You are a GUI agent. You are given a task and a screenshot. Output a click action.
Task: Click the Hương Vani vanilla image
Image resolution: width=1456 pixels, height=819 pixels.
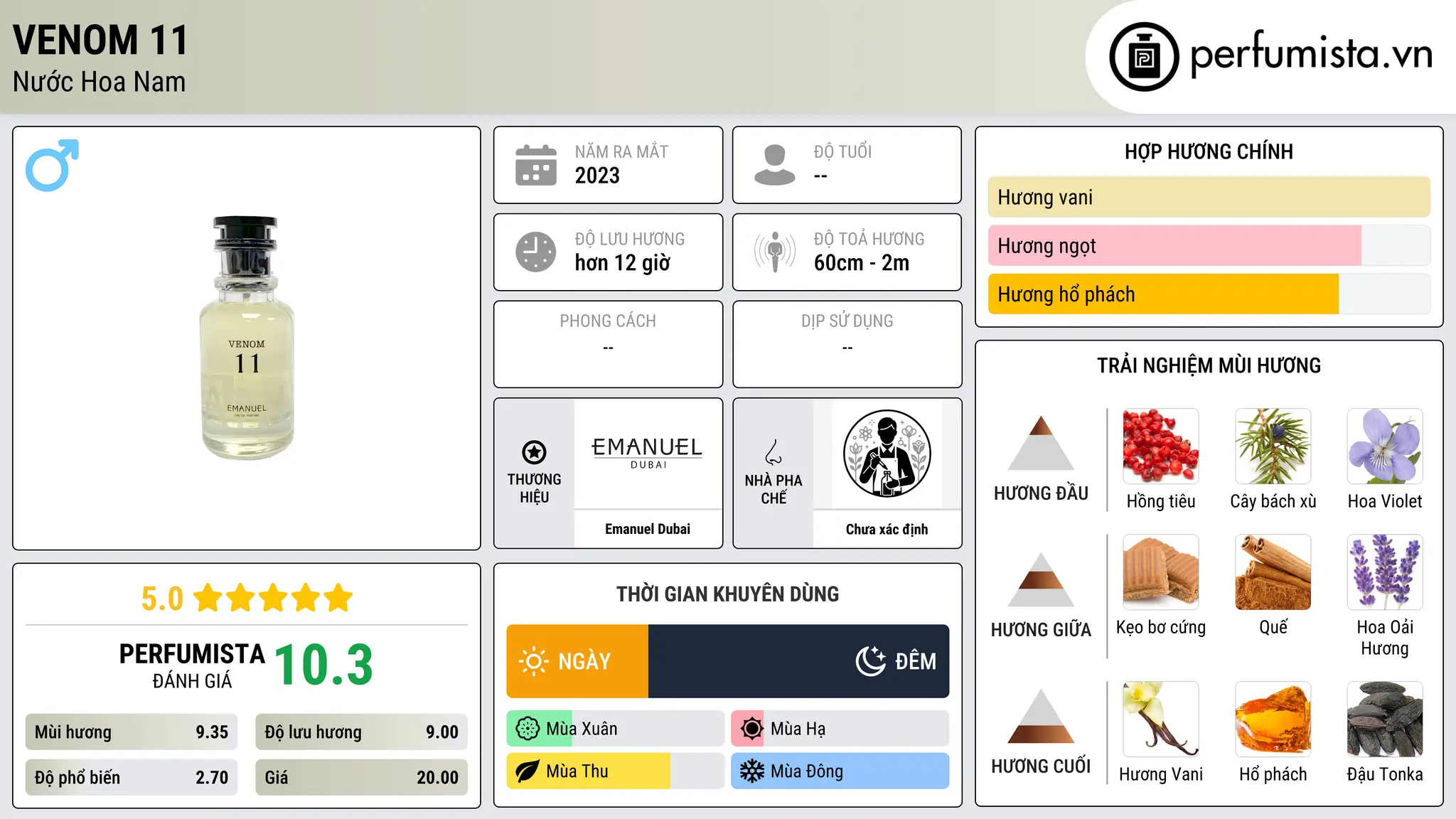point(1161,719)
